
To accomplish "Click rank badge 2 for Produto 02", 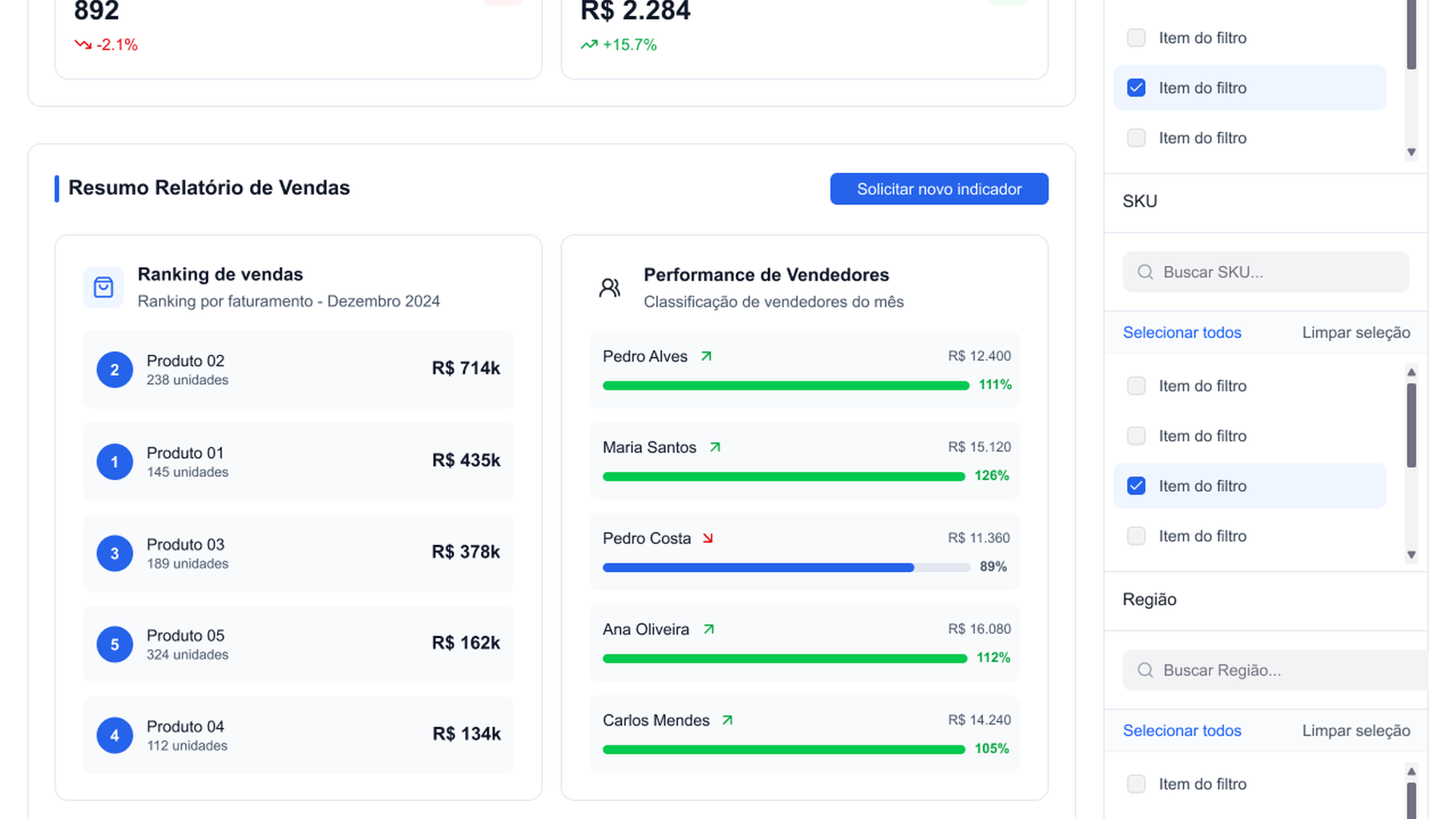I will 115,370.
